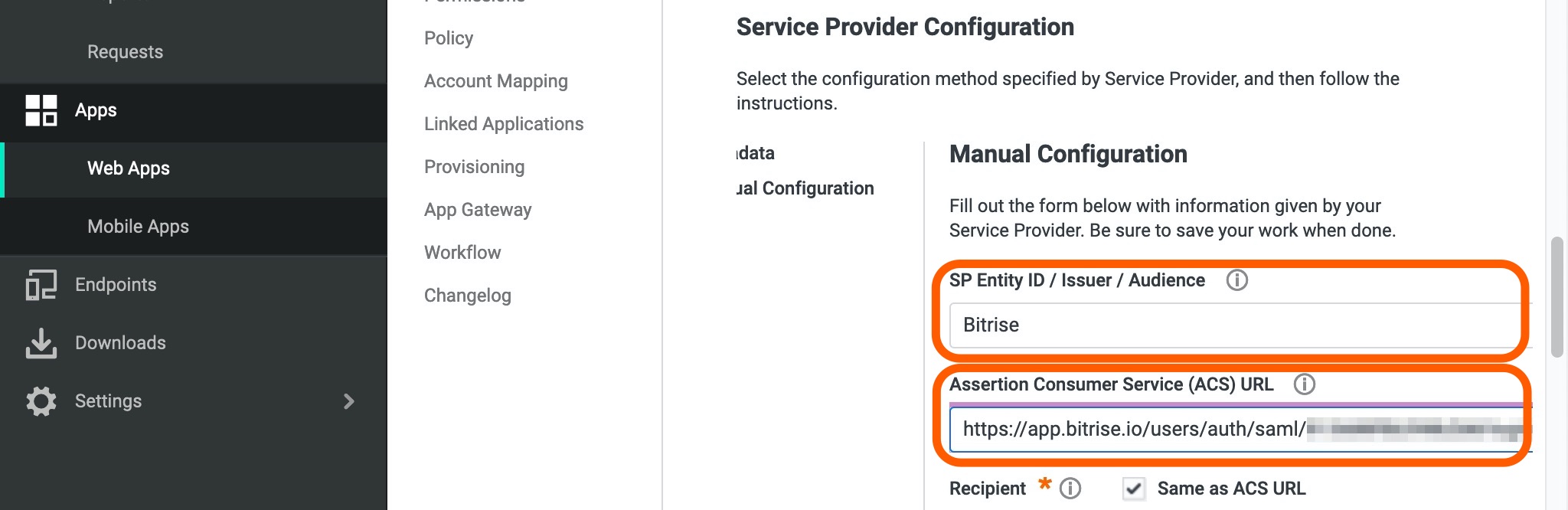Open the Apps section via its grid icon
Screen dimensions: 1568x510
[42, 110]
